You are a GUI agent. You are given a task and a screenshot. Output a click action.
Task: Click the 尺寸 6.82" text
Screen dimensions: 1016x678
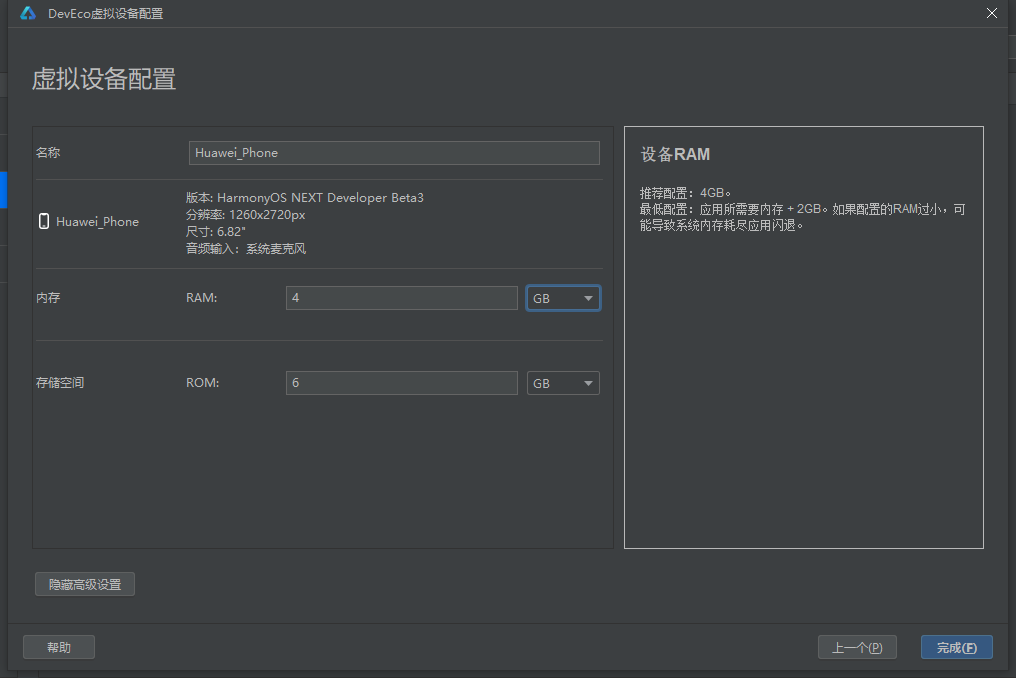[x=216, y=231]
